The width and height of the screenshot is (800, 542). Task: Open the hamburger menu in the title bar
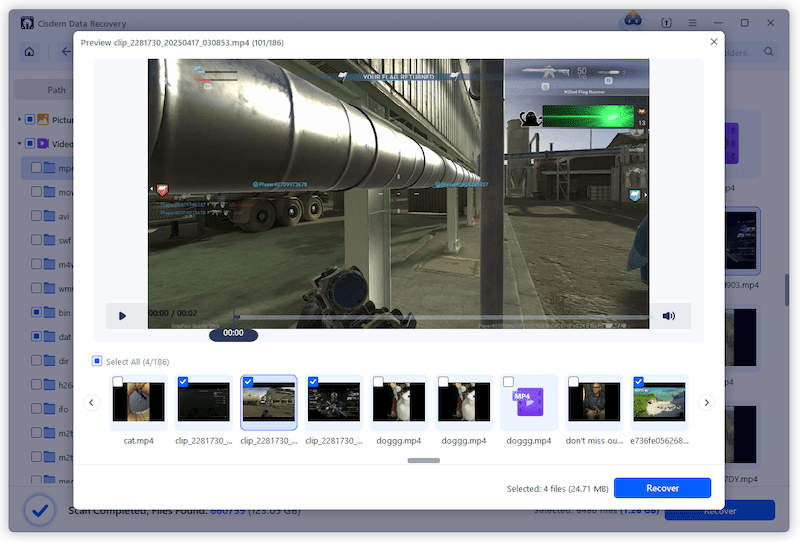[692, 22]
